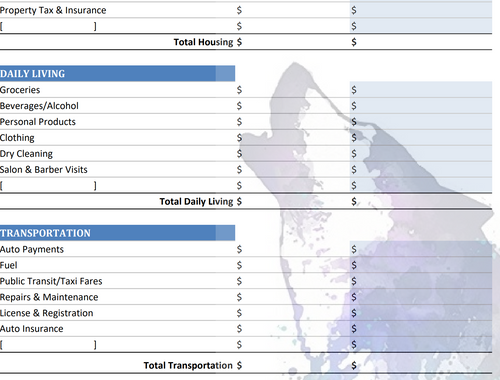
Task: Select the Dry Cleaning row label
Action: [x=26, y=154]
